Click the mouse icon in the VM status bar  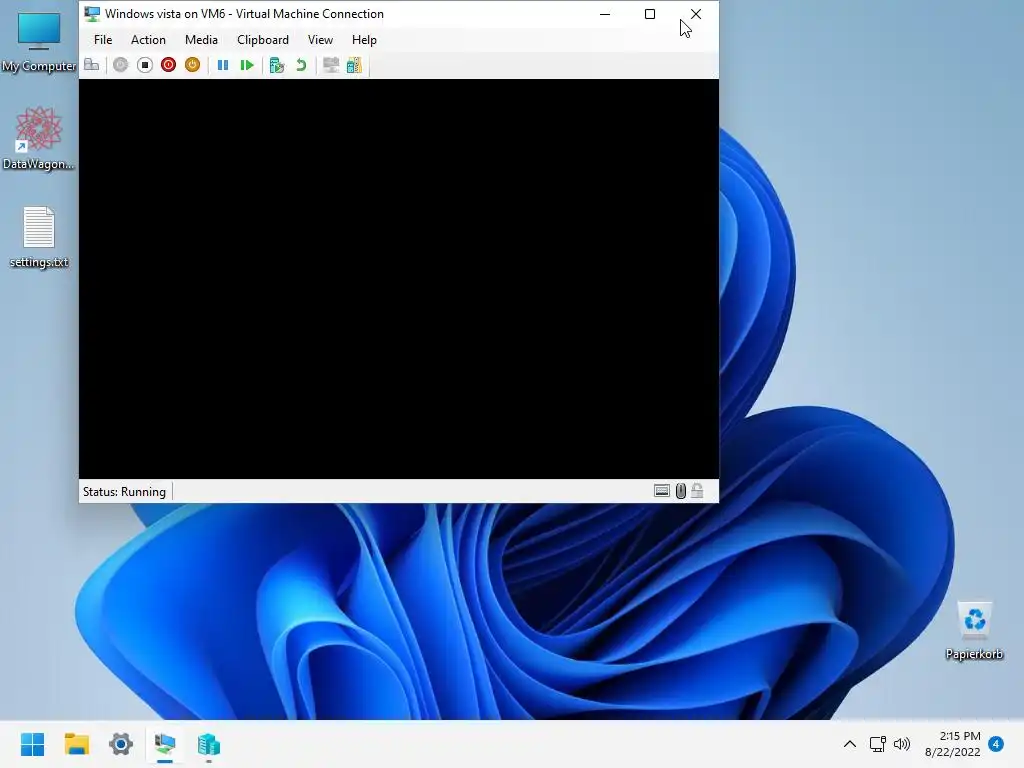point(680,491)
